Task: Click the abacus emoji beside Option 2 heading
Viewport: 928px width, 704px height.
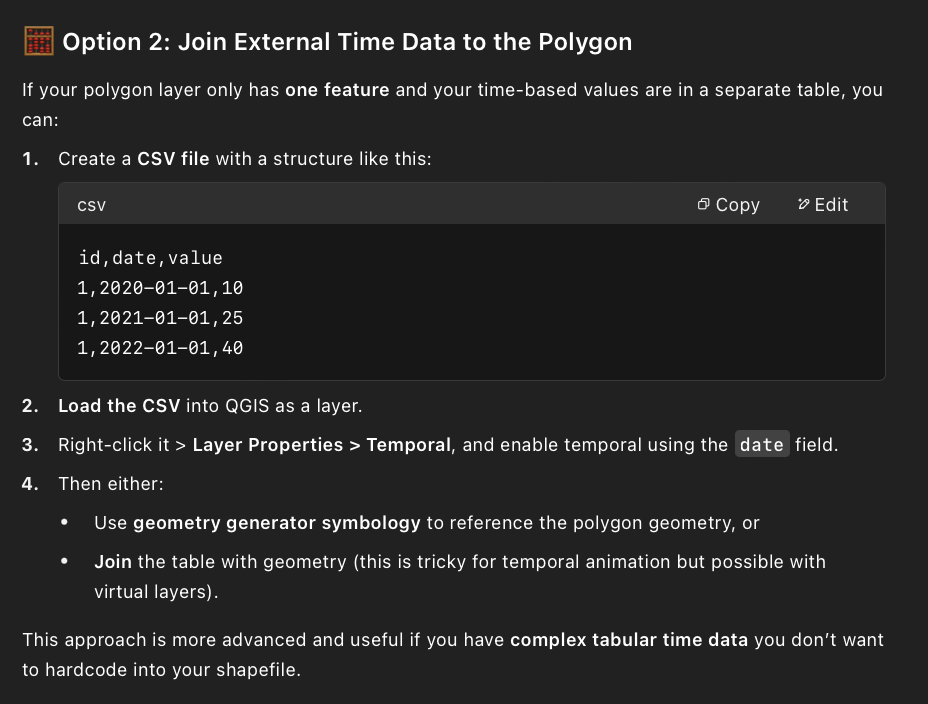Action: coord(39,41)
